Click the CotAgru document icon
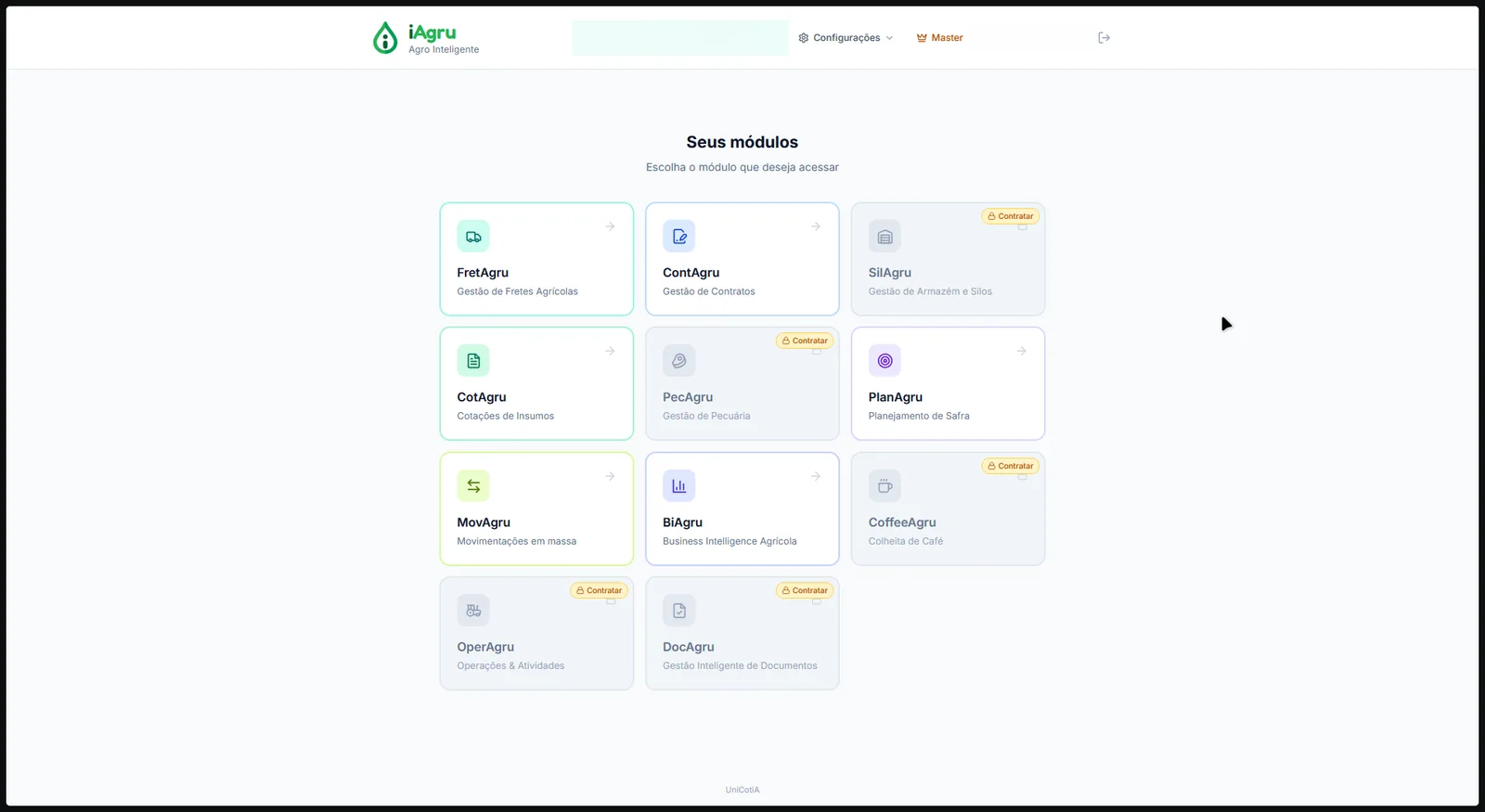 473,361
